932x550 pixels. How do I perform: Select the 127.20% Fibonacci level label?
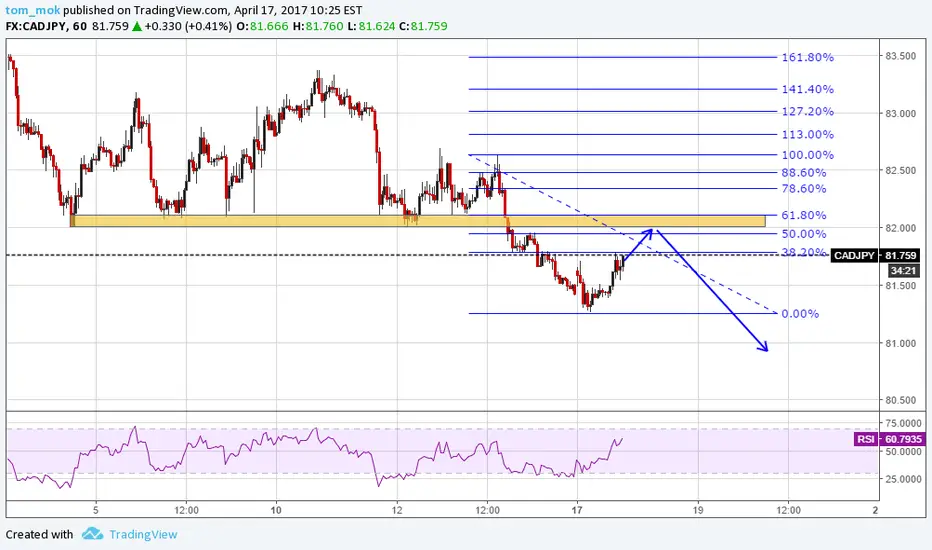click(807, 111)
